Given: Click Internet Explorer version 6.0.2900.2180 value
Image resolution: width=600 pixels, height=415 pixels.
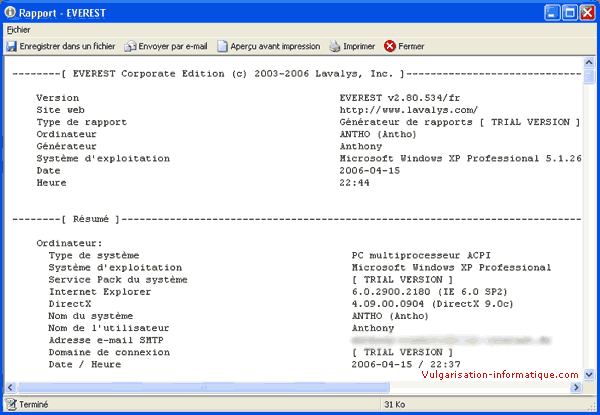Looking at the screenshot, I should tap(429, 292).
